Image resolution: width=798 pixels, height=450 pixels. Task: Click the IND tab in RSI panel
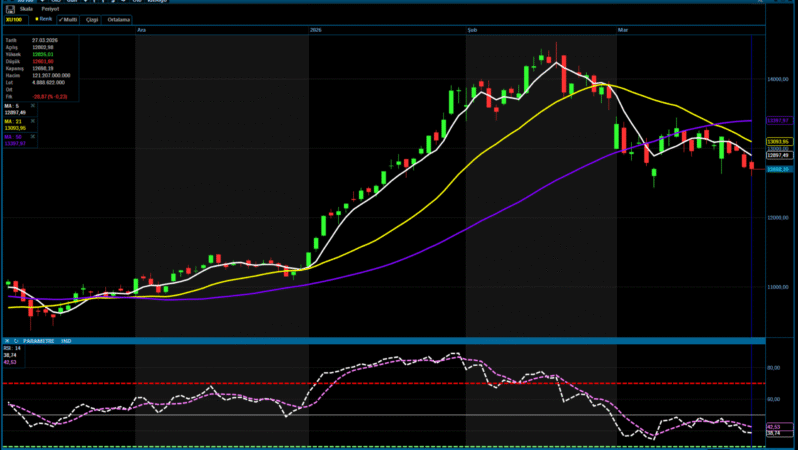click(x=65, y=341)
